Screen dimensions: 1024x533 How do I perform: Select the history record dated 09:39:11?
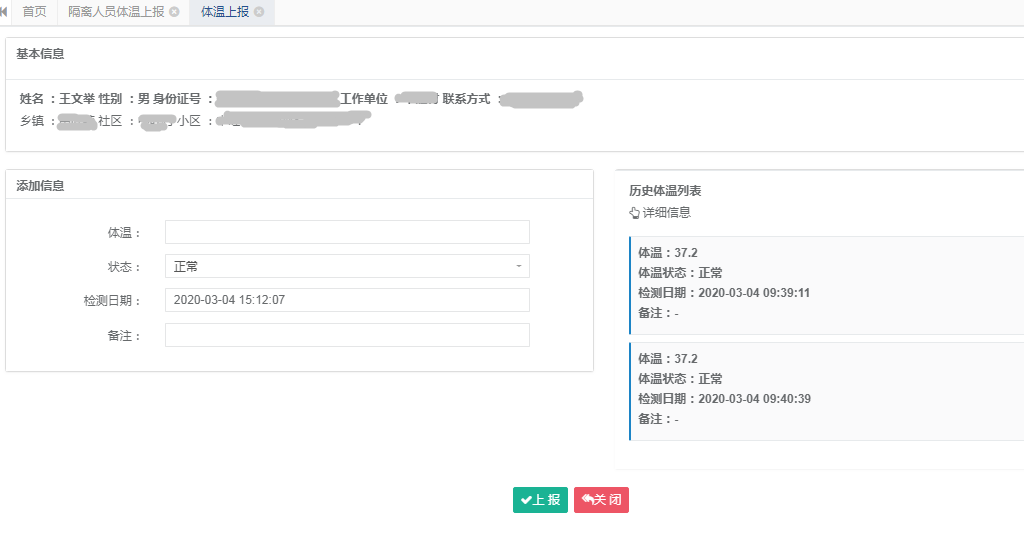[x=825, y=283]
